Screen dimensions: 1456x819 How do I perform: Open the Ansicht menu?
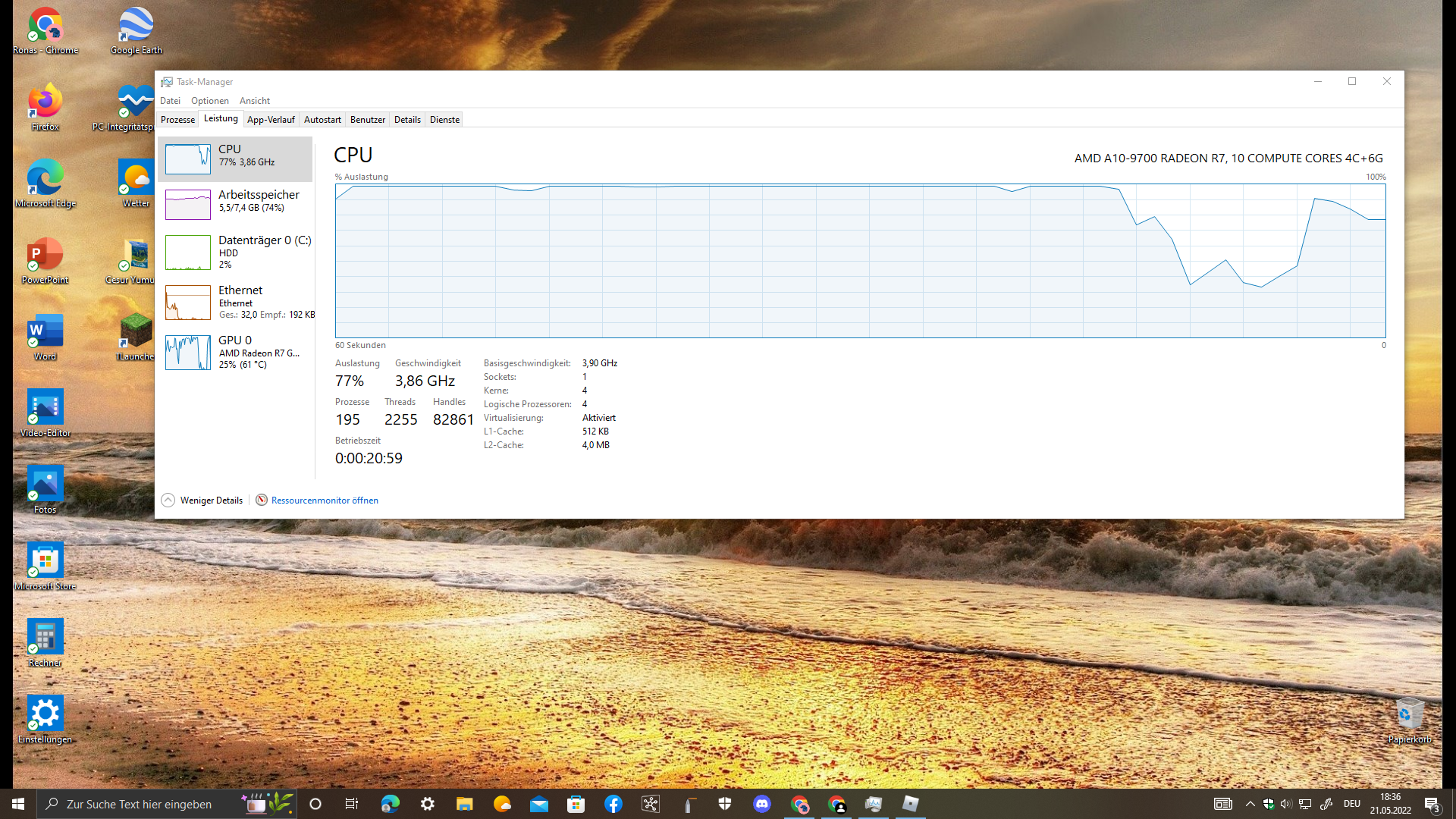(x=254, y=101)
